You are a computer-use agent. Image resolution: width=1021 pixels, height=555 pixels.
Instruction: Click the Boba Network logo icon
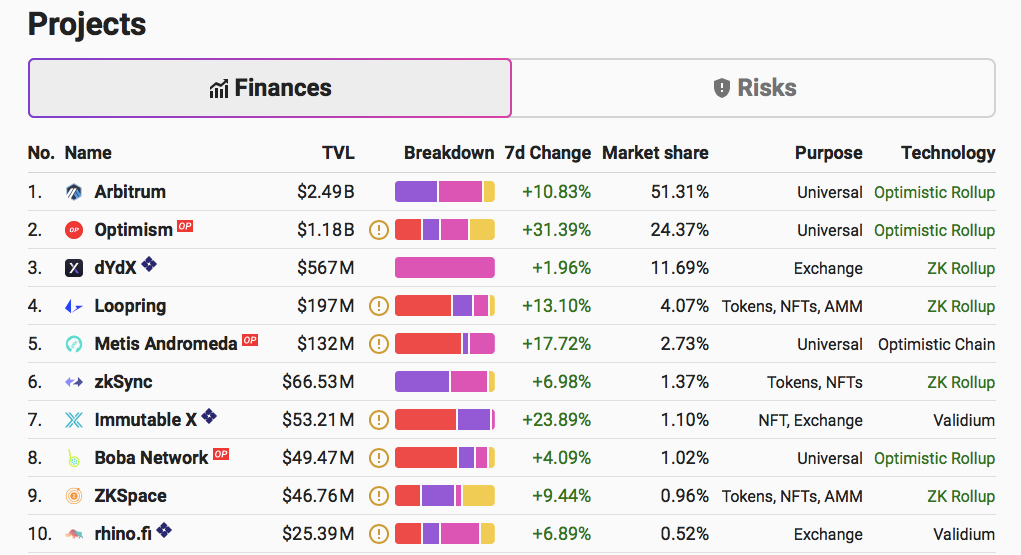[x=74, y=458]
